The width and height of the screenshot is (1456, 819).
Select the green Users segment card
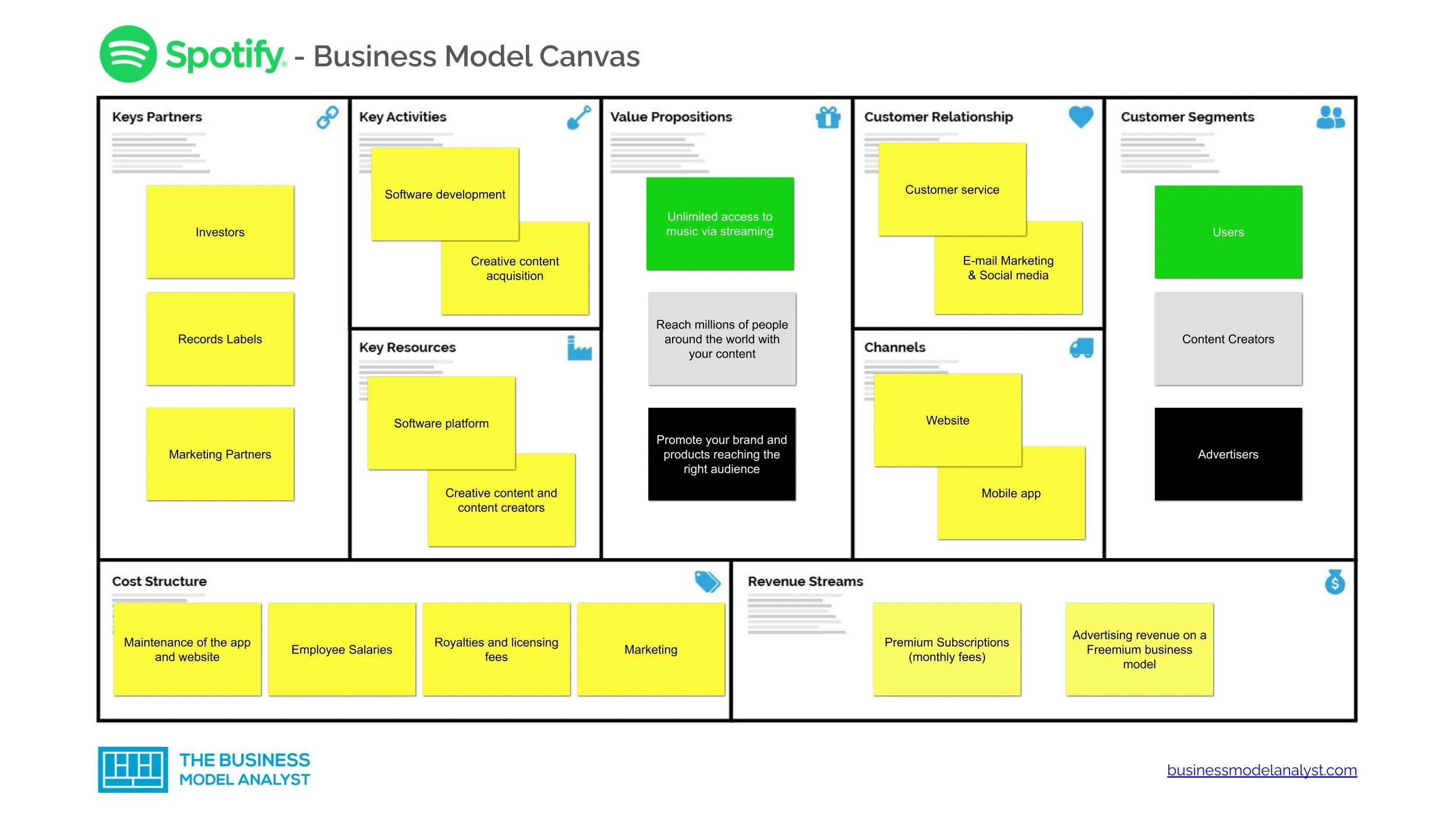point(1228,232)
